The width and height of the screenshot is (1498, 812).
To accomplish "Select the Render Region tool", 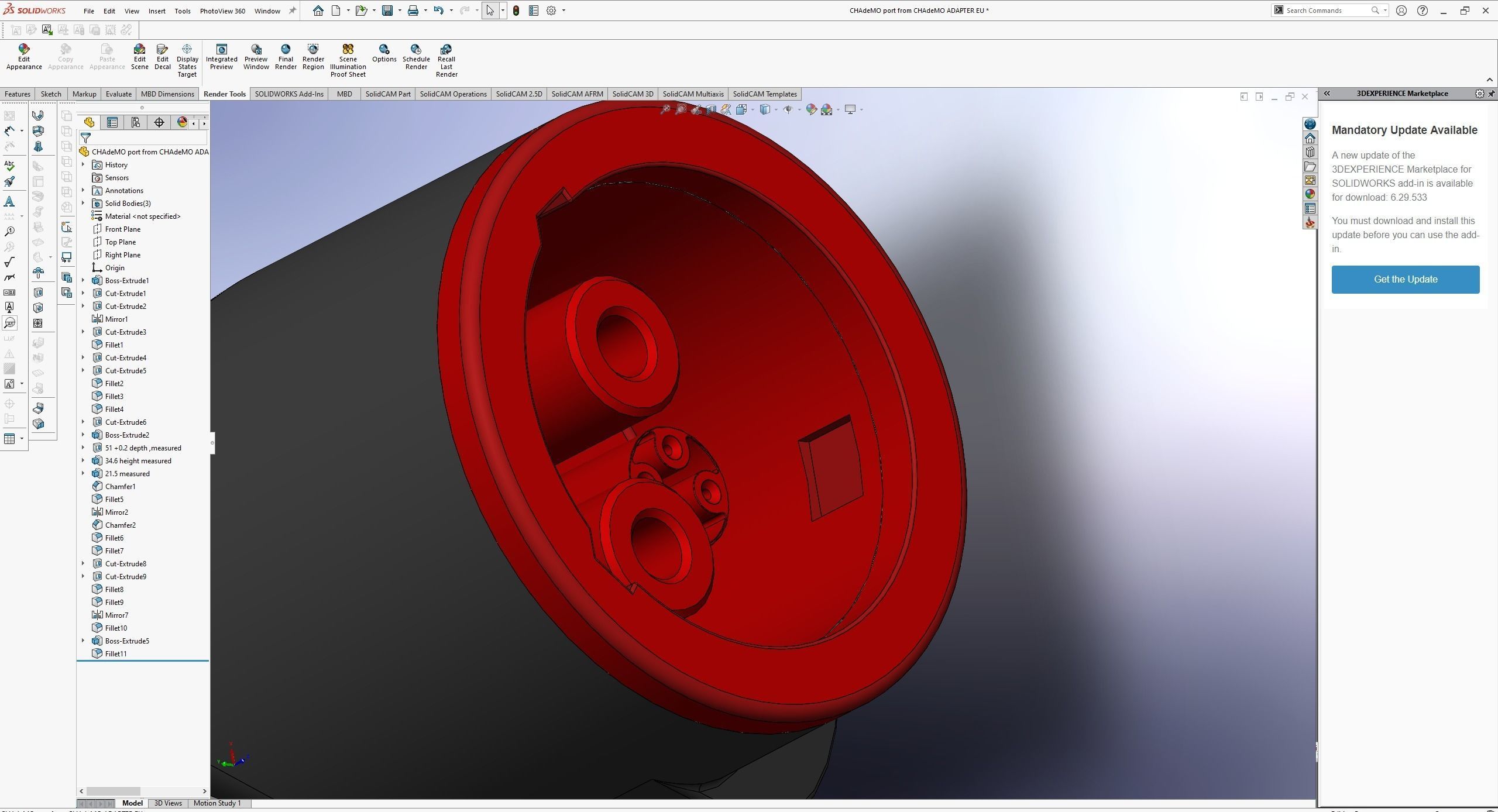I will pos(313,57).
